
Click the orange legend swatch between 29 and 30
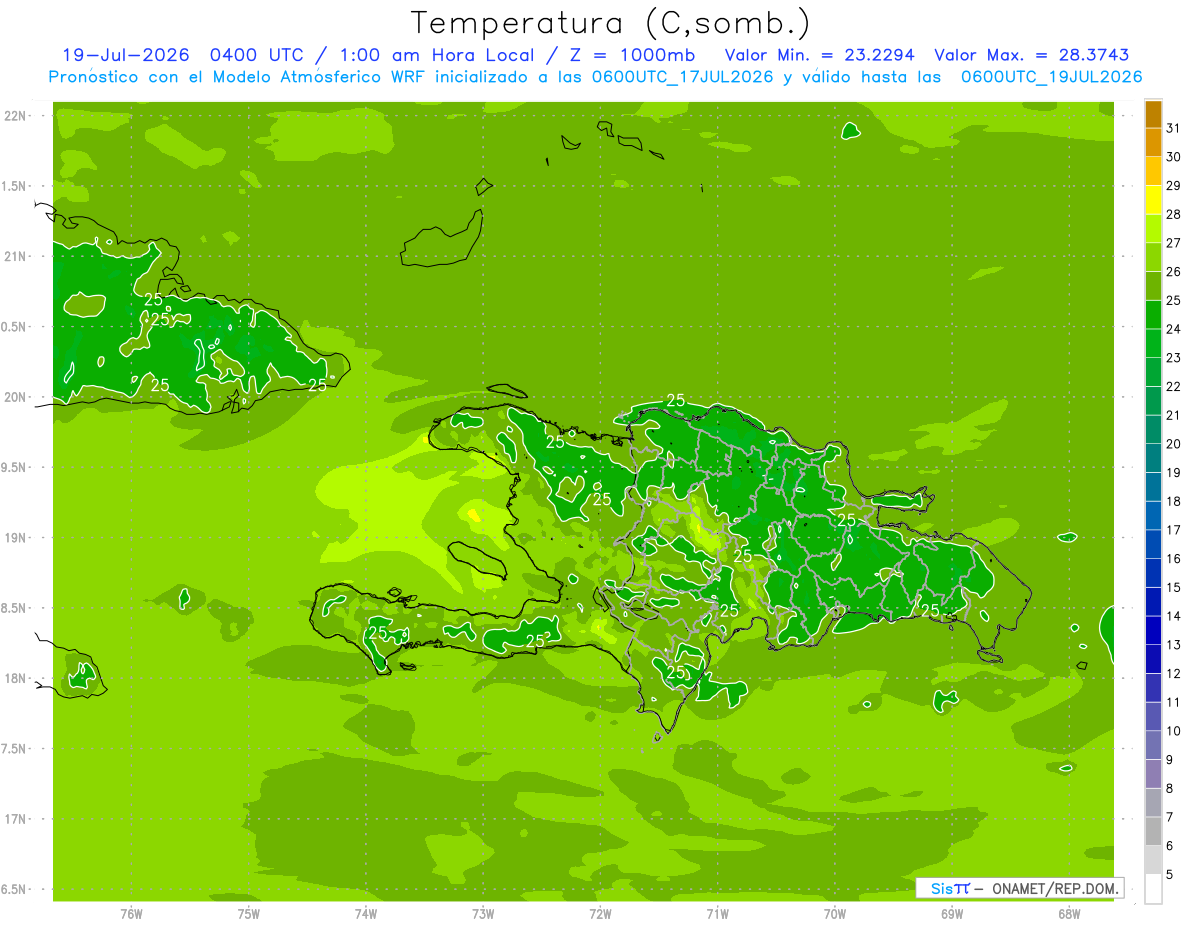(1153, 170)
